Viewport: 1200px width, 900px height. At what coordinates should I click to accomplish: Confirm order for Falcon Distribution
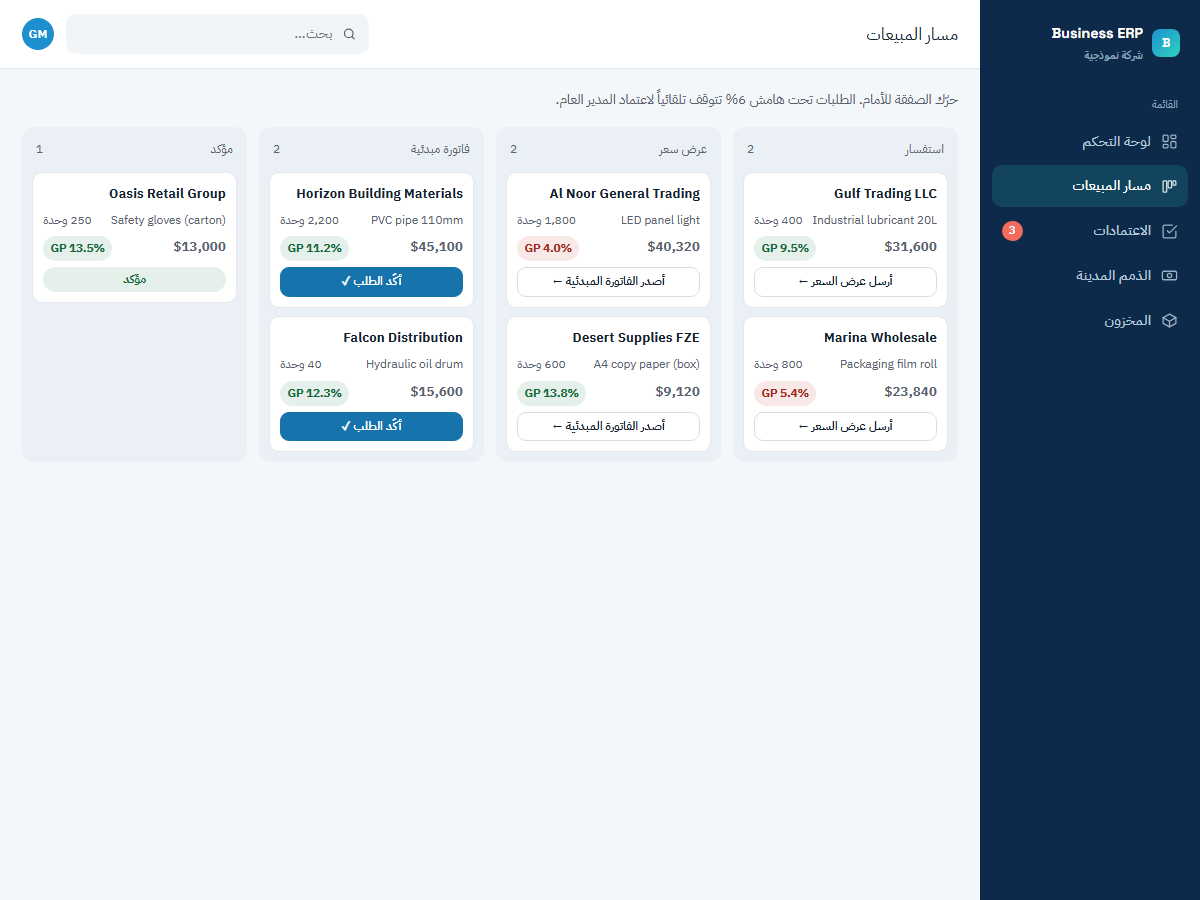pos(371,427)
